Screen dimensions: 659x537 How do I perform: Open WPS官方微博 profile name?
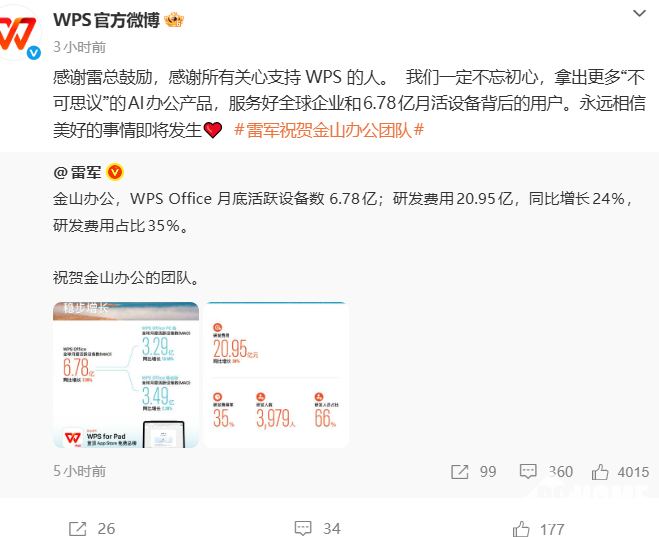click(106, 20)
